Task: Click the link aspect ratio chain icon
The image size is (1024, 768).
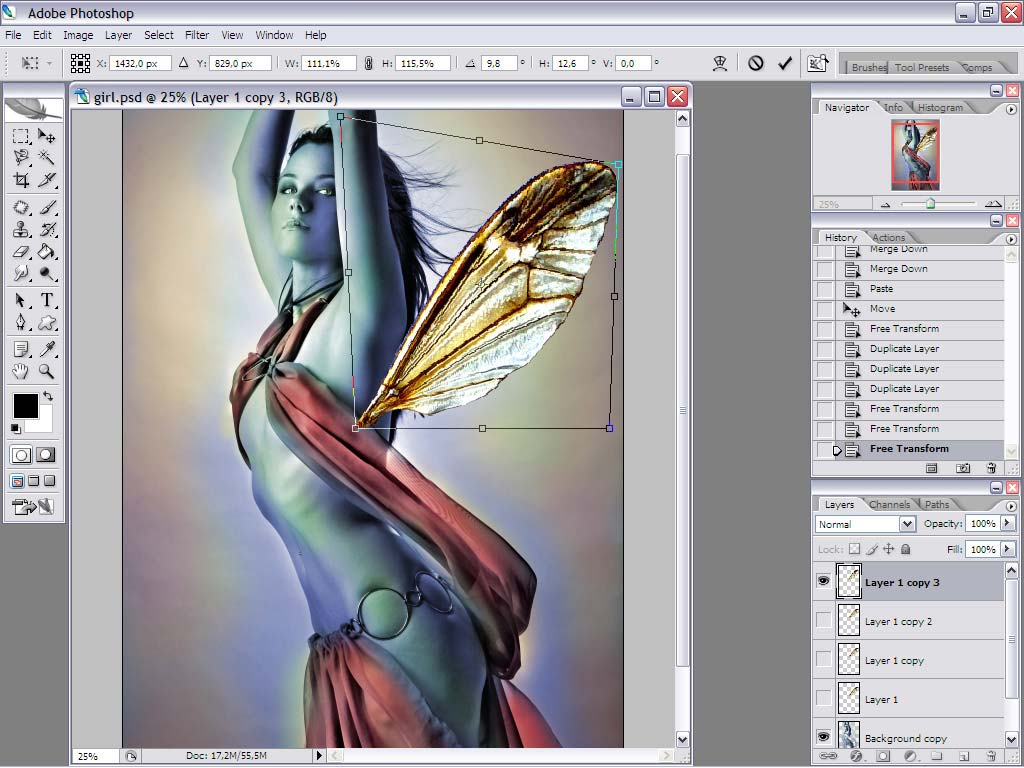Action: (368, 63)
